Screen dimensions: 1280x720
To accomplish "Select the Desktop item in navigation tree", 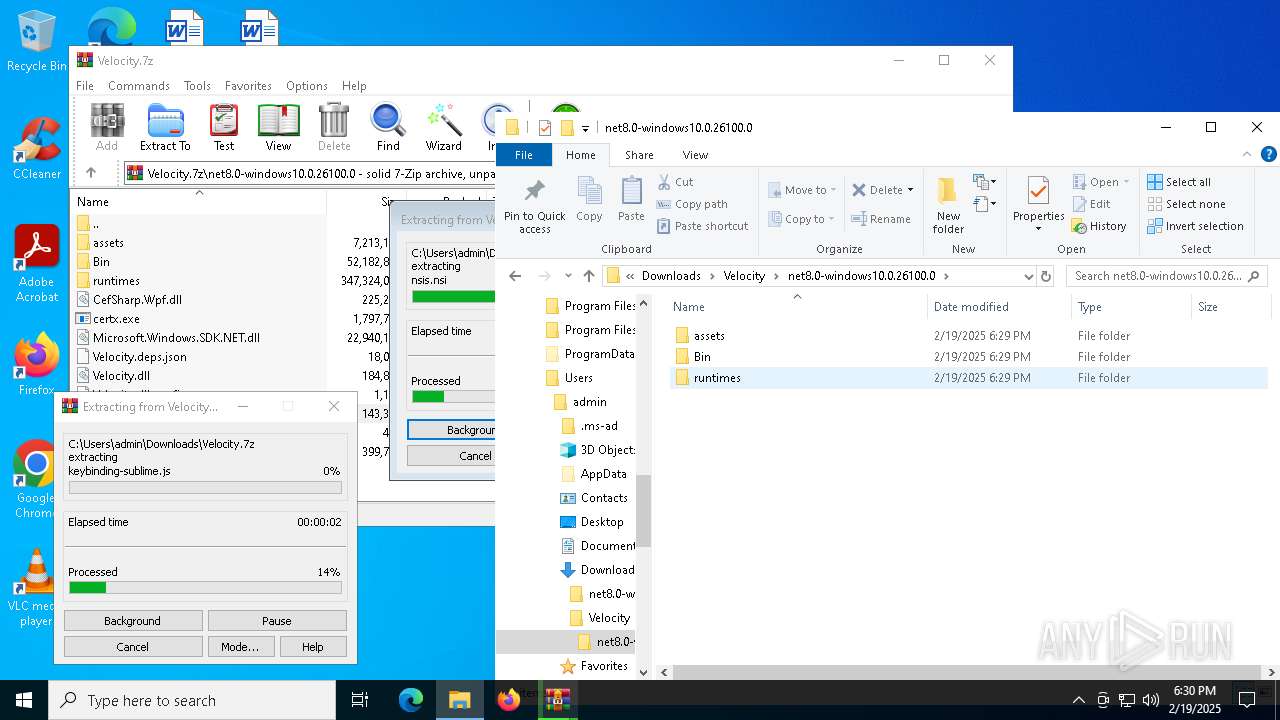I will tap(601, 522).
